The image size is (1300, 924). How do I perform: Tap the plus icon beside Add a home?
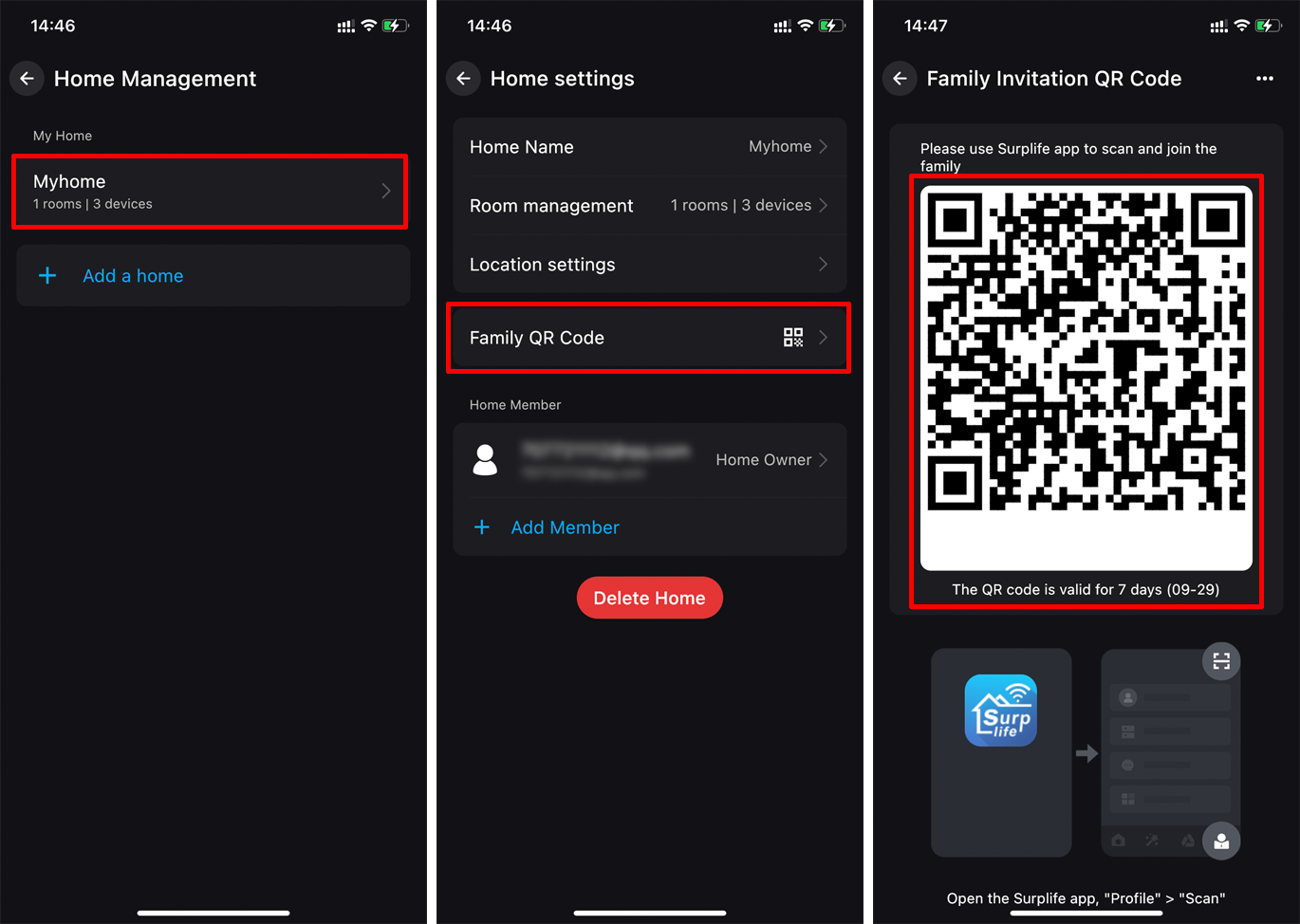coord(47,275)
